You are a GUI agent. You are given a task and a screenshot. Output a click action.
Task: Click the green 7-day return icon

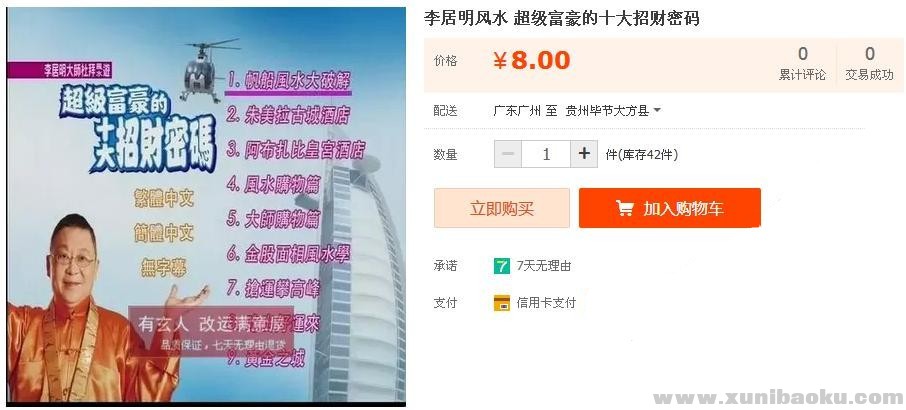(502, 266)
